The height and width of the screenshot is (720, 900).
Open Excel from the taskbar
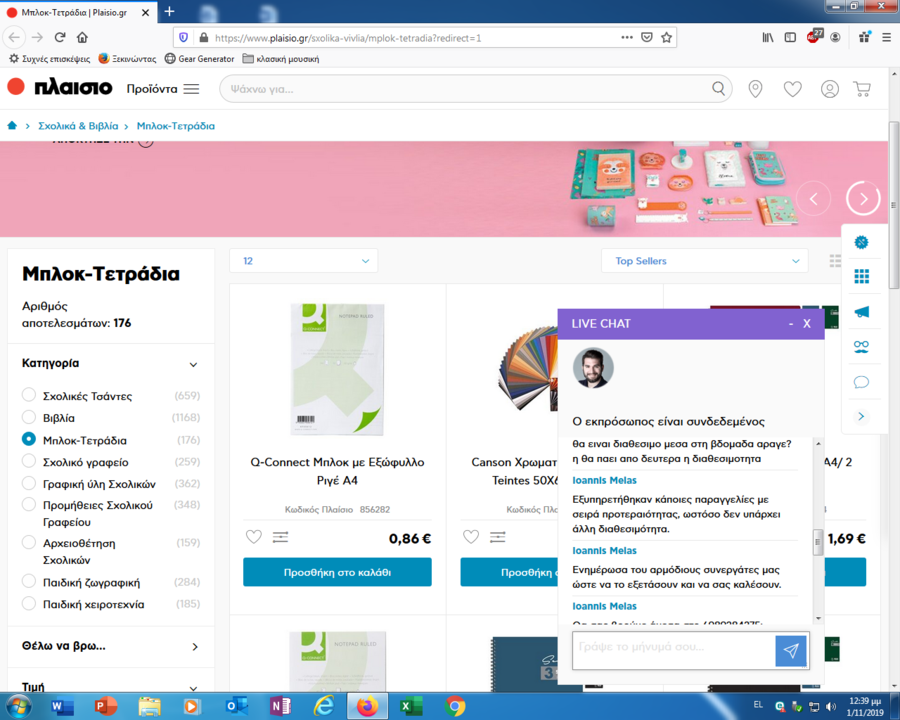pos(410,706)
